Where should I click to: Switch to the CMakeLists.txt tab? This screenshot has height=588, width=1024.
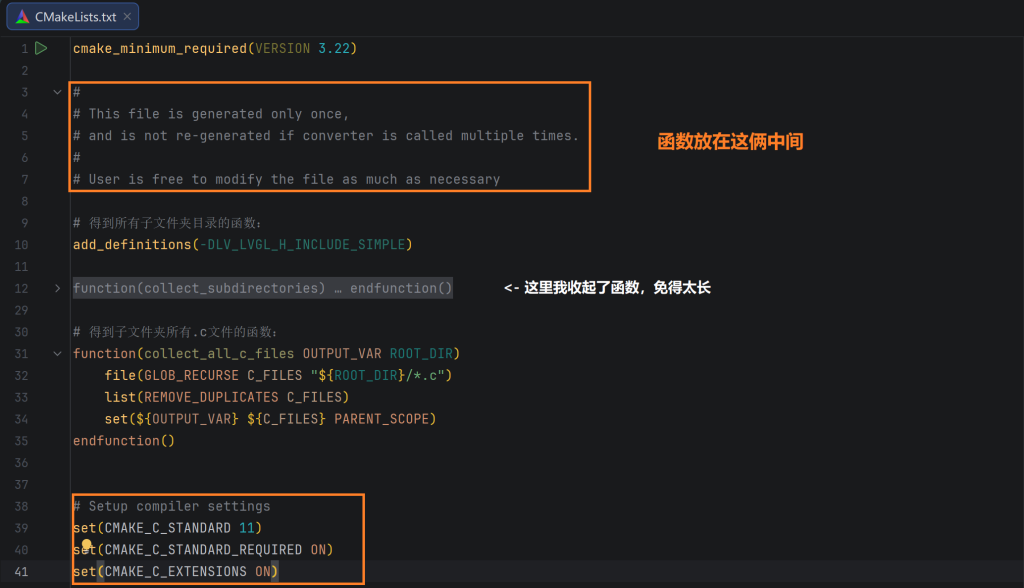74,17
